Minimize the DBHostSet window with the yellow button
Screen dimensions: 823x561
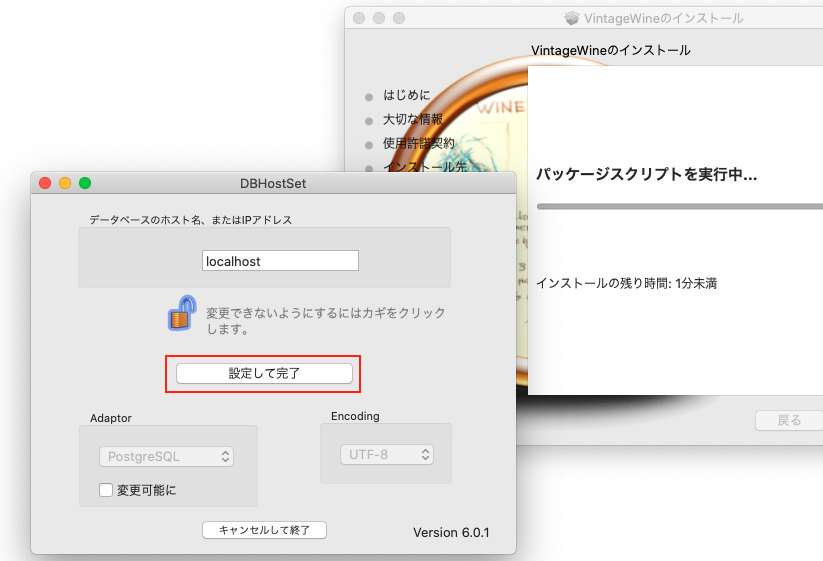tap(65, 183)
